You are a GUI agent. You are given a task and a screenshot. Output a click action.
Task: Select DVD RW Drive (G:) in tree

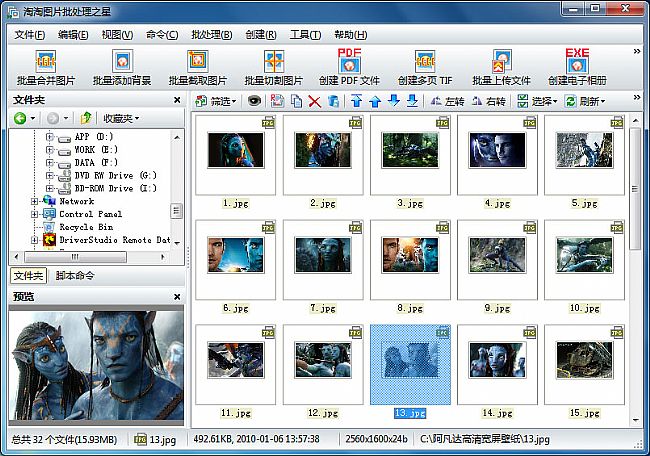click(x=115, y=175)
